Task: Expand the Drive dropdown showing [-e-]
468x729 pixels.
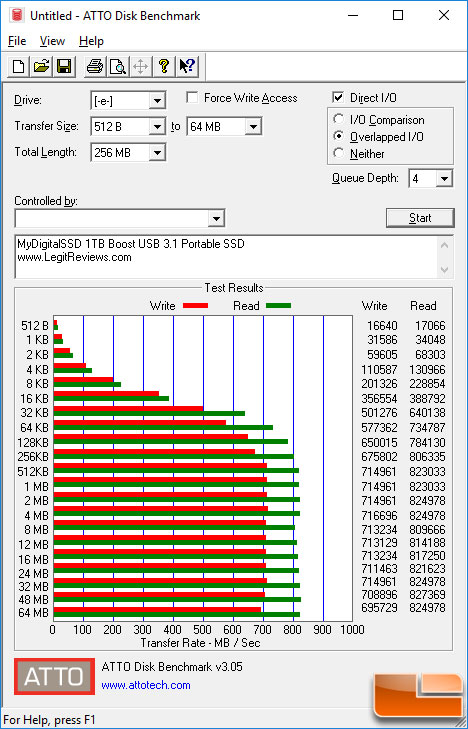Action: (x=128, y=100)
